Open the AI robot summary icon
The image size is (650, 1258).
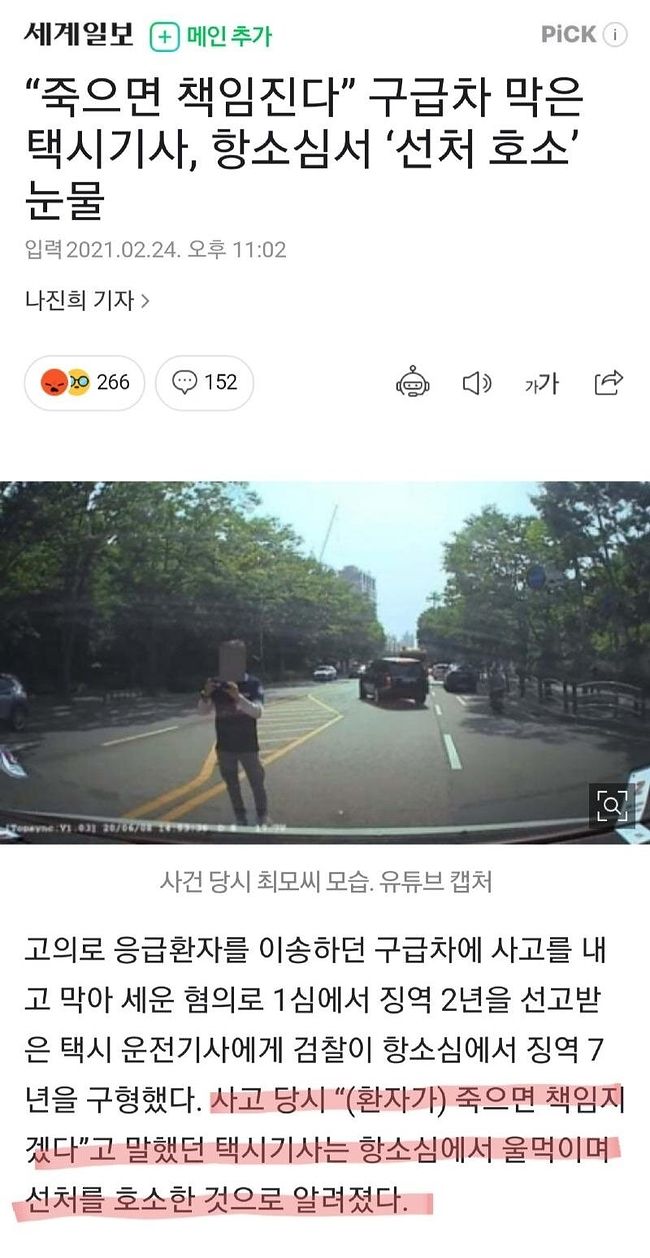412,382
